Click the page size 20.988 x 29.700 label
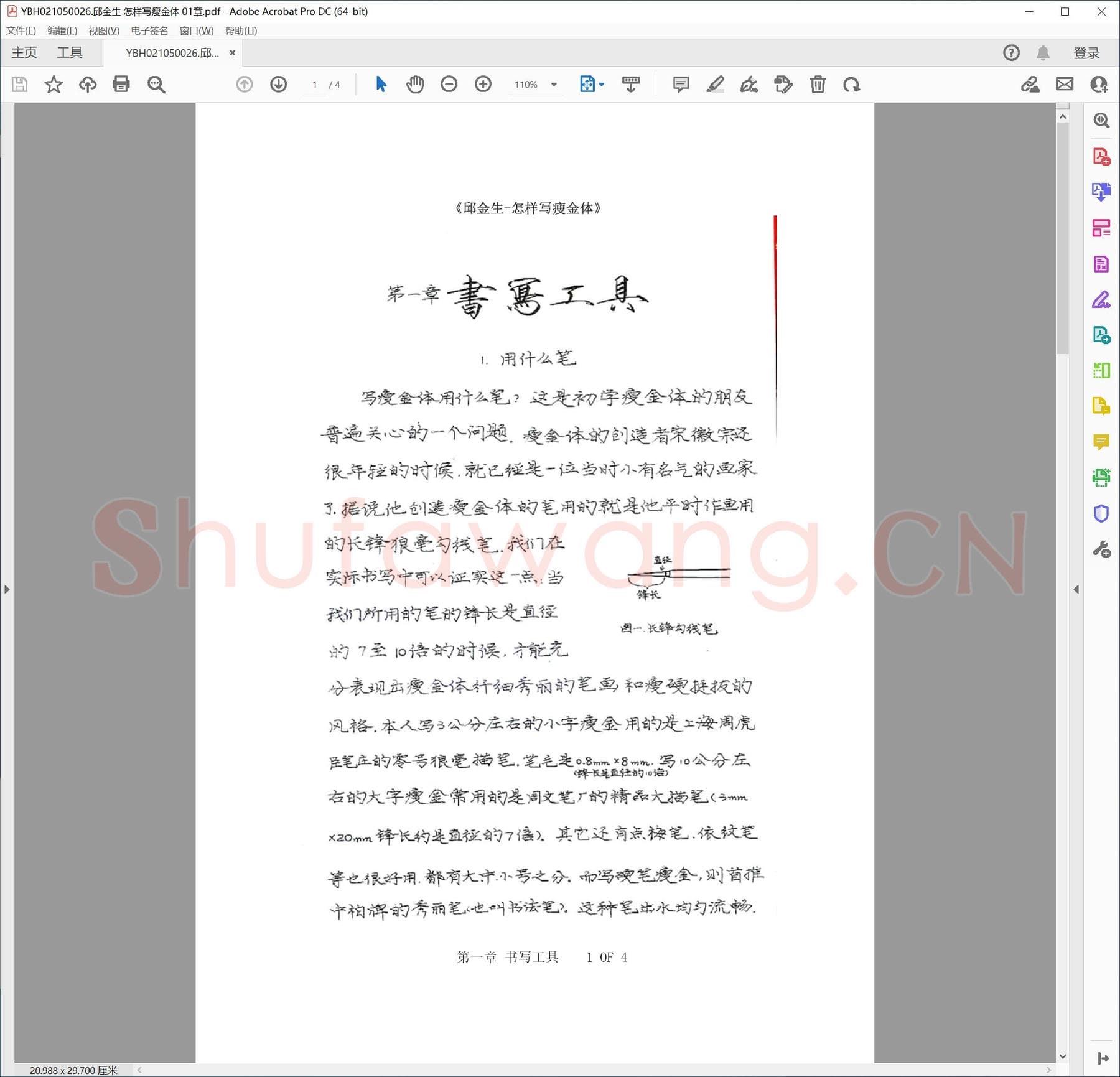The image size is (1120, 1077). (73, 1070)
